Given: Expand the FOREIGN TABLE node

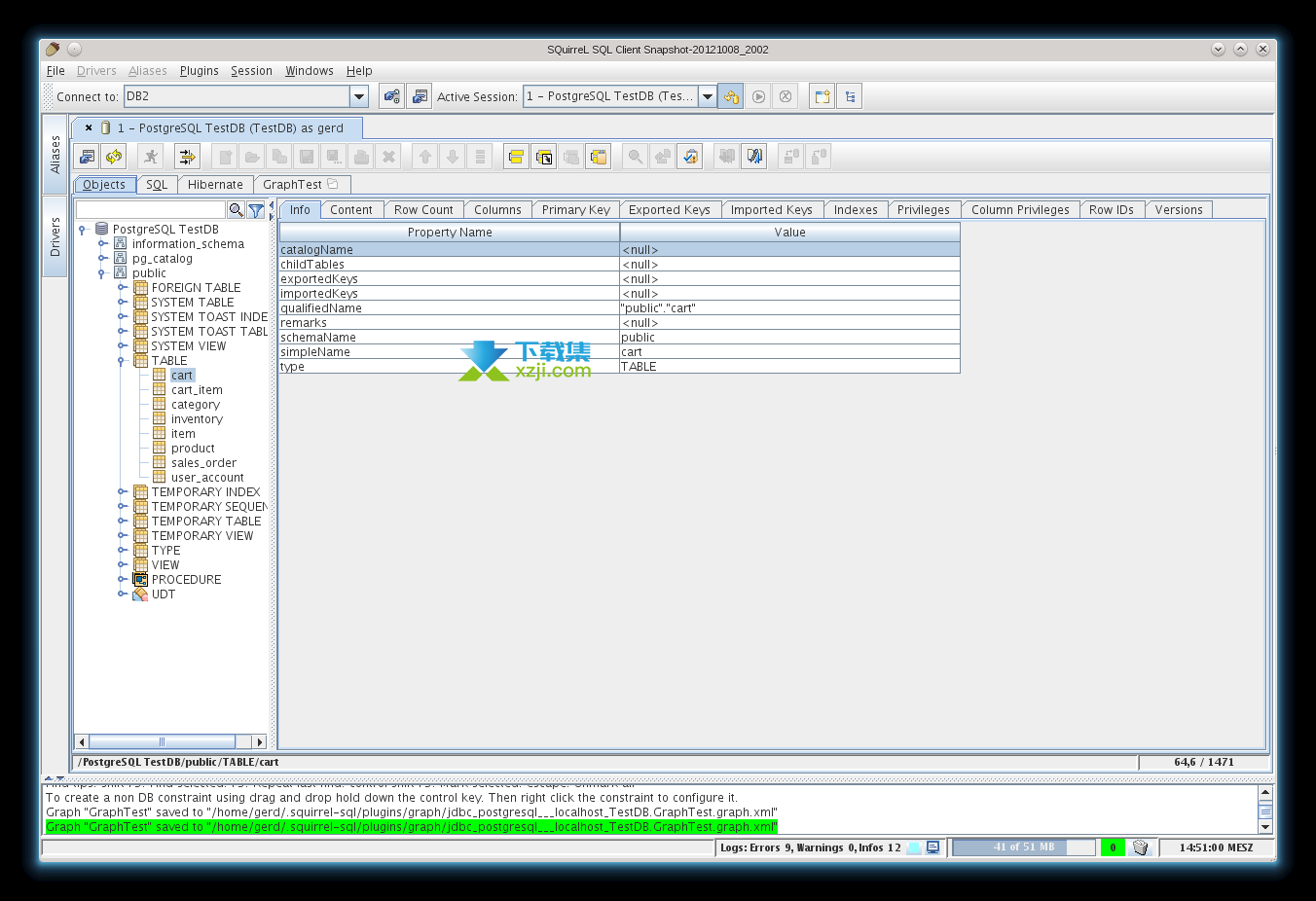Looking at the screenshot, I should [122, 288].
